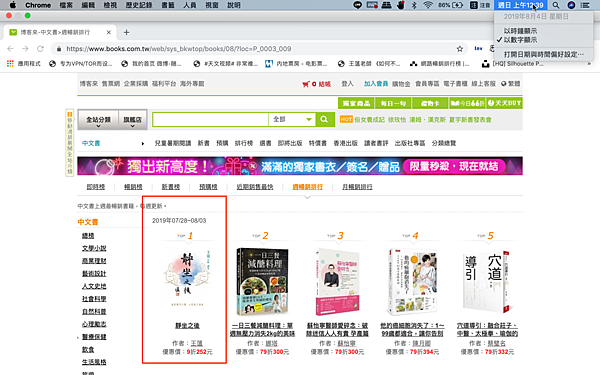Select the 週暢銷排行 tab
The image size is (600, 375).
308,187
